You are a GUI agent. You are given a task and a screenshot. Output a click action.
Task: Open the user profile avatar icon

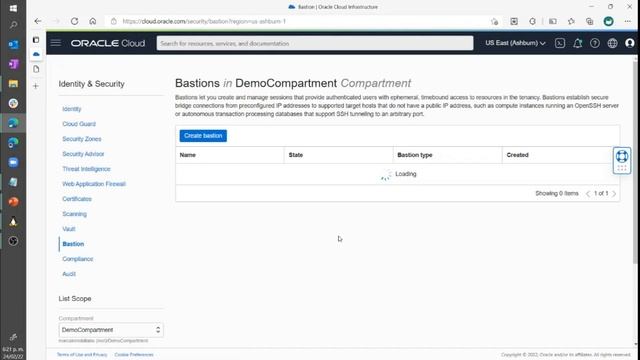tap(630, 43)
